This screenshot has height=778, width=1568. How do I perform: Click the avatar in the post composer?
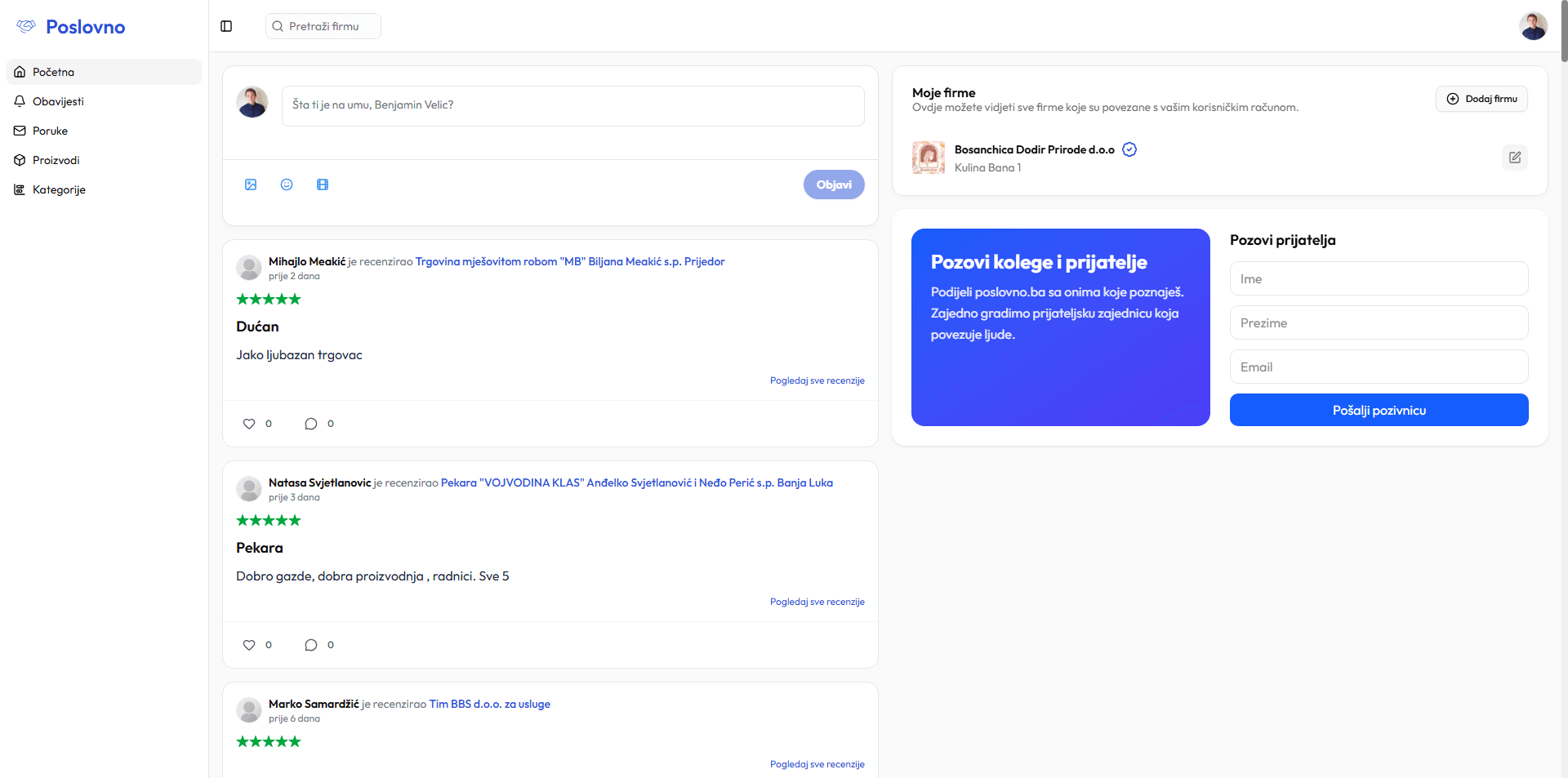(x=252, y=102)
